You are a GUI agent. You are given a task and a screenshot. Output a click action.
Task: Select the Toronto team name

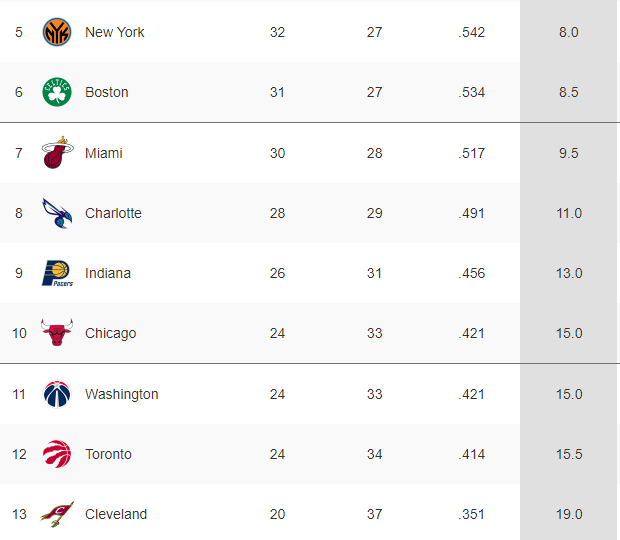pyautogui.click(x=108, y=454)
